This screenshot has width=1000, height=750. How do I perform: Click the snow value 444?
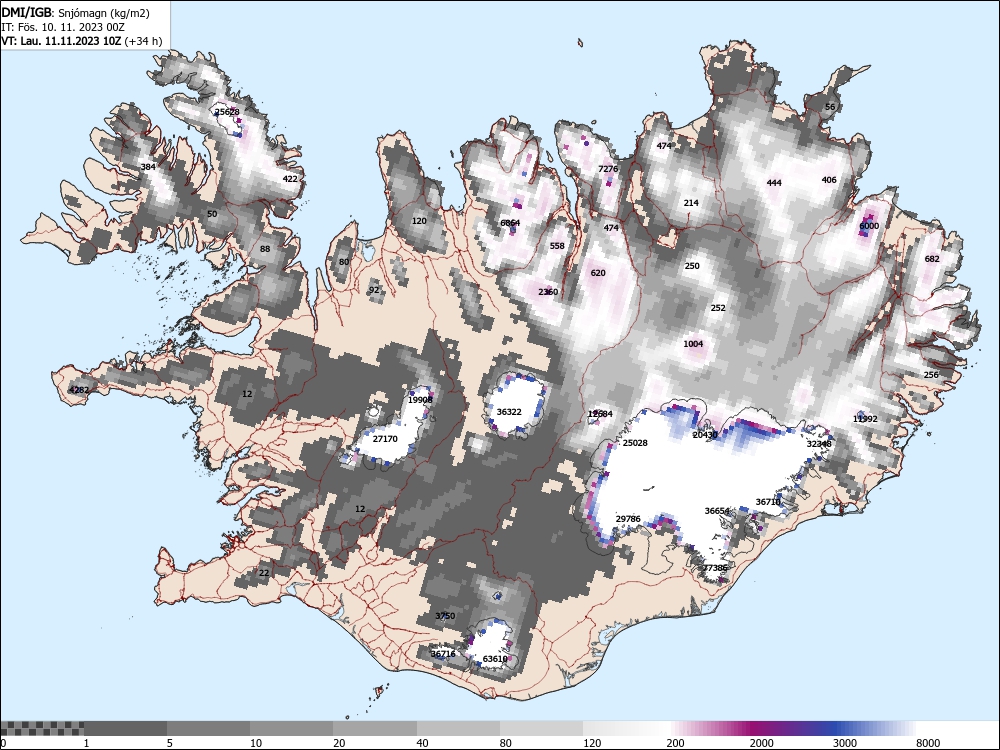click(774, 183)
